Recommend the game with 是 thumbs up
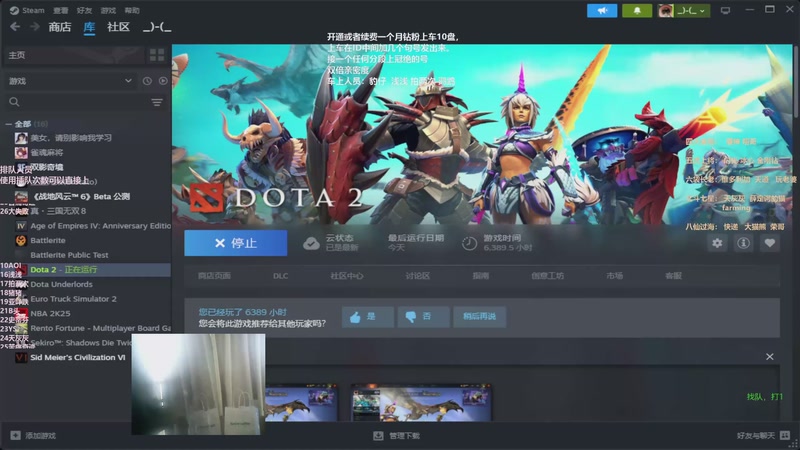 (367, 317)
